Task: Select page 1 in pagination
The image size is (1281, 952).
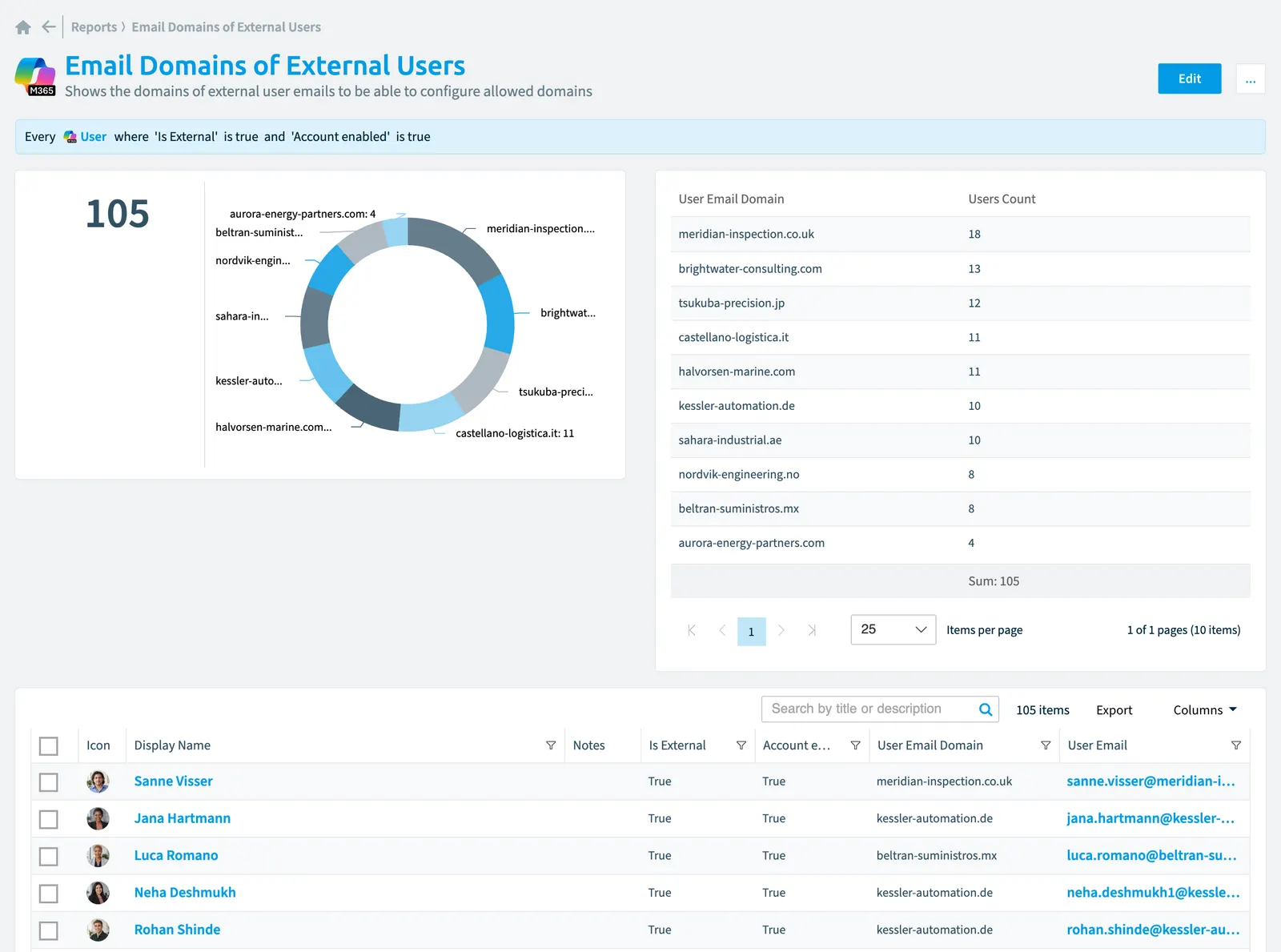Action: [751, 631]
